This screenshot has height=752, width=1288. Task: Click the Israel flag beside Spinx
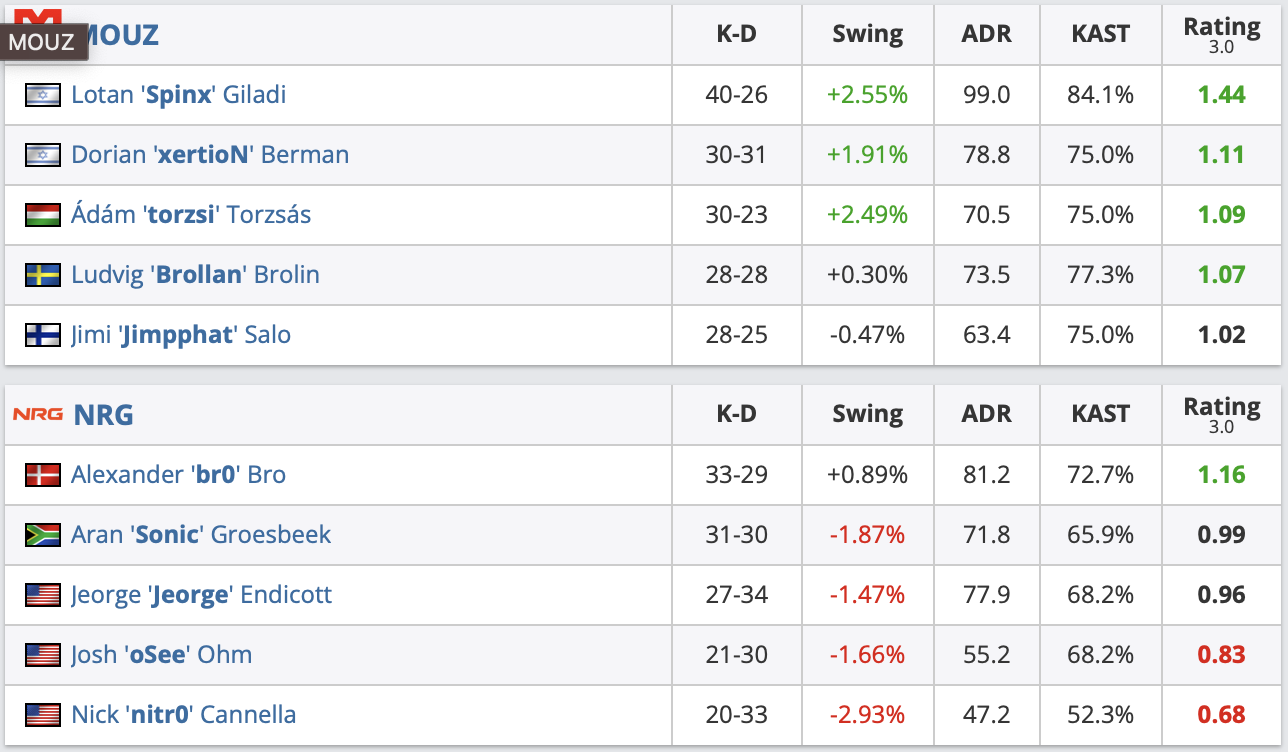click(x=42, y=95)
